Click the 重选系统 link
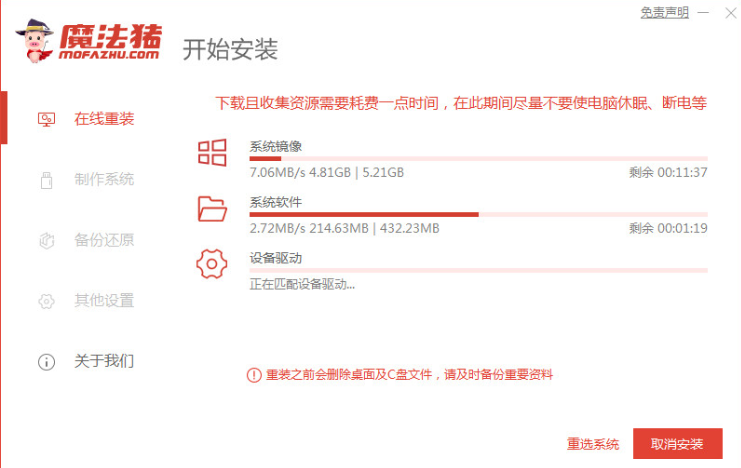 (593, 444)
